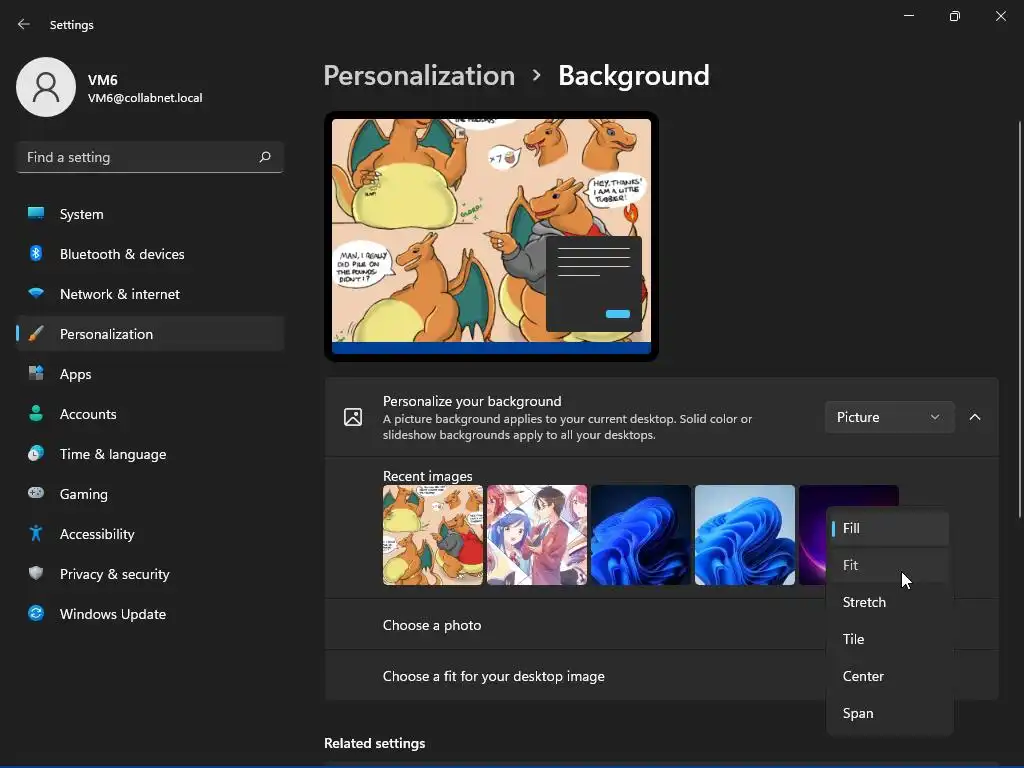Select the Personalization sidebar entry
1024x768 pixels.
tap(150, 334)
